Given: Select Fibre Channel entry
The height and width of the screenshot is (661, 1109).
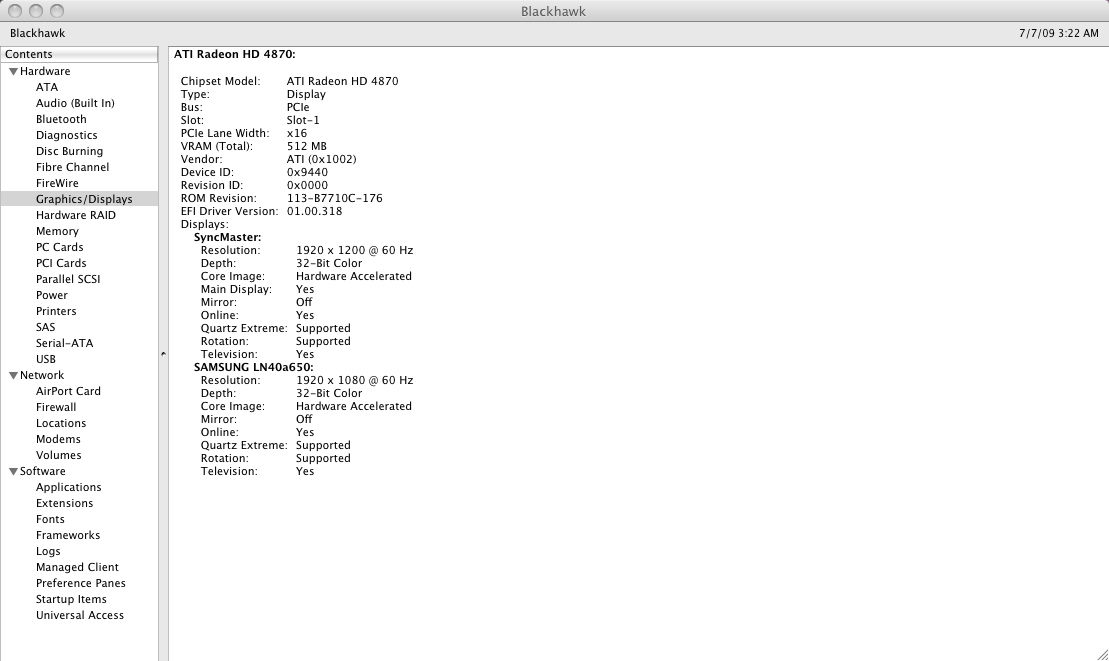Looking at the screenshot, I should [72, 168].
